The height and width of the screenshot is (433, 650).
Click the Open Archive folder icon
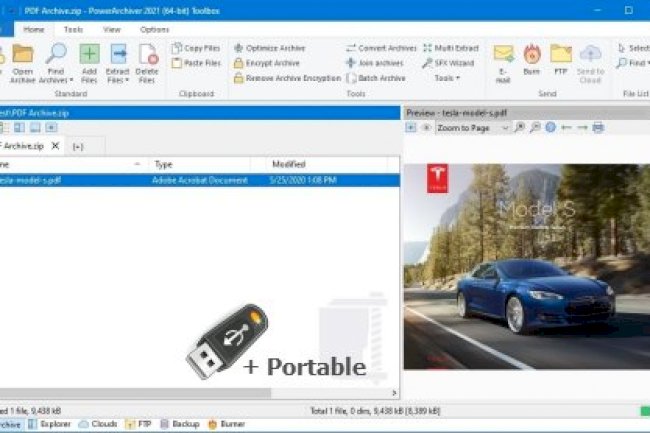coord(22,54)
